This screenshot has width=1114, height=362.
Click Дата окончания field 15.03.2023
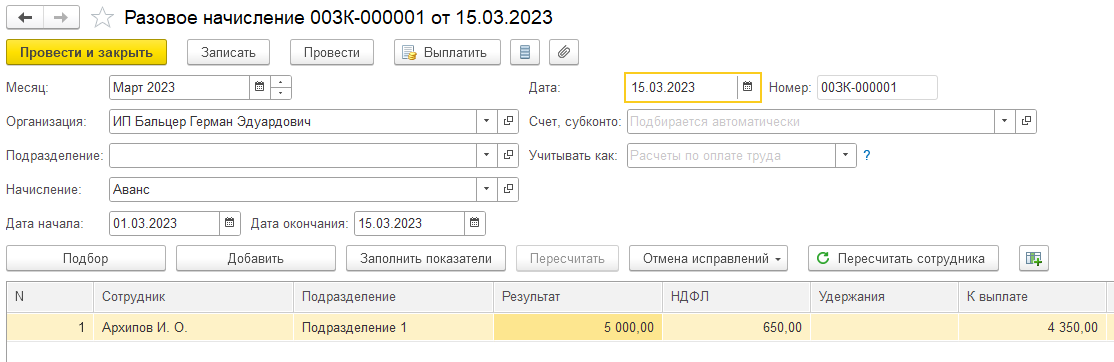click(x=410, y=223)
